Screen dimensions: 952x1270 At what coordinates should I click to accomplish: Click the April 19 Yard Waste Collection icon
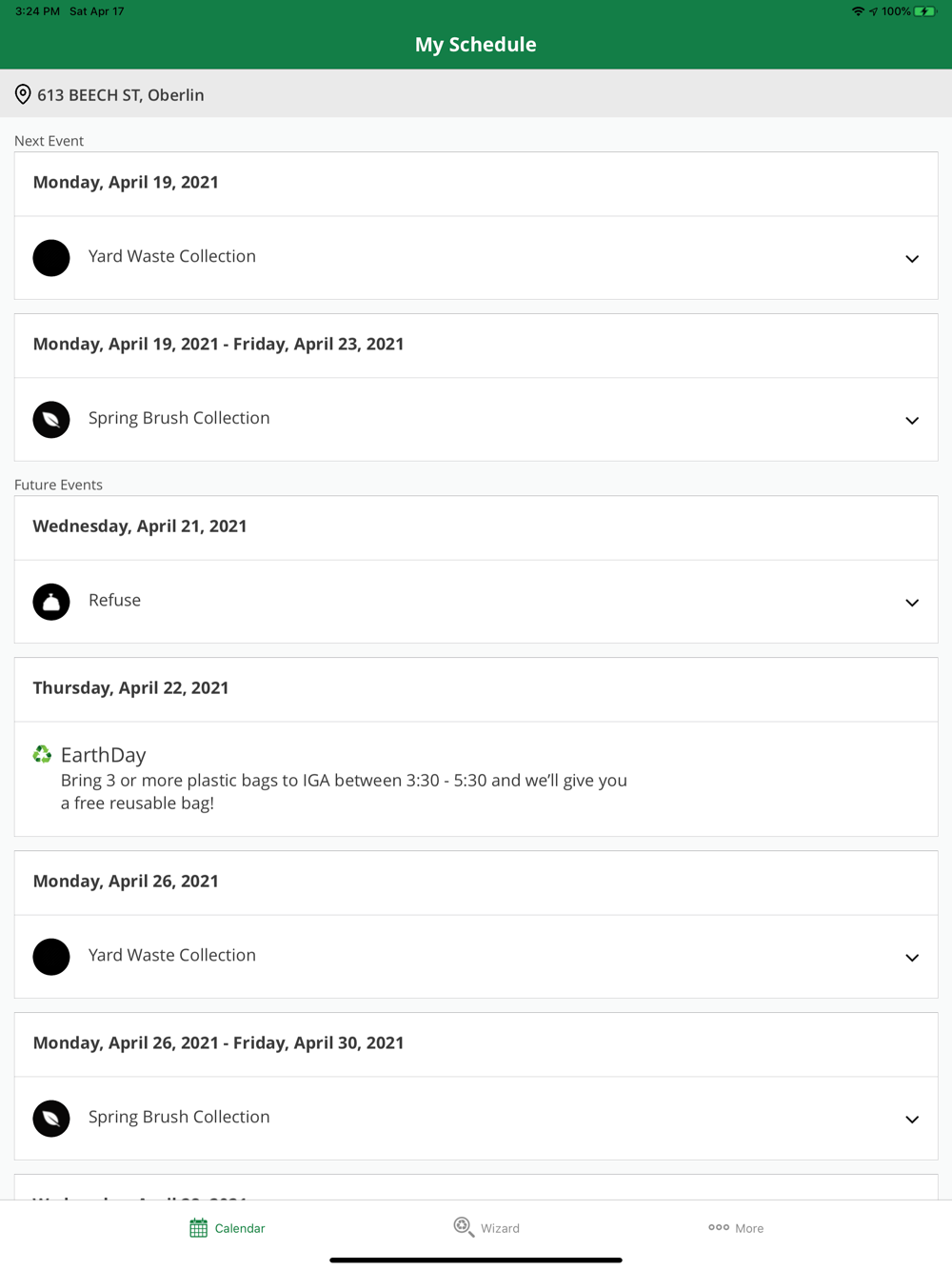tap(51, 258)
